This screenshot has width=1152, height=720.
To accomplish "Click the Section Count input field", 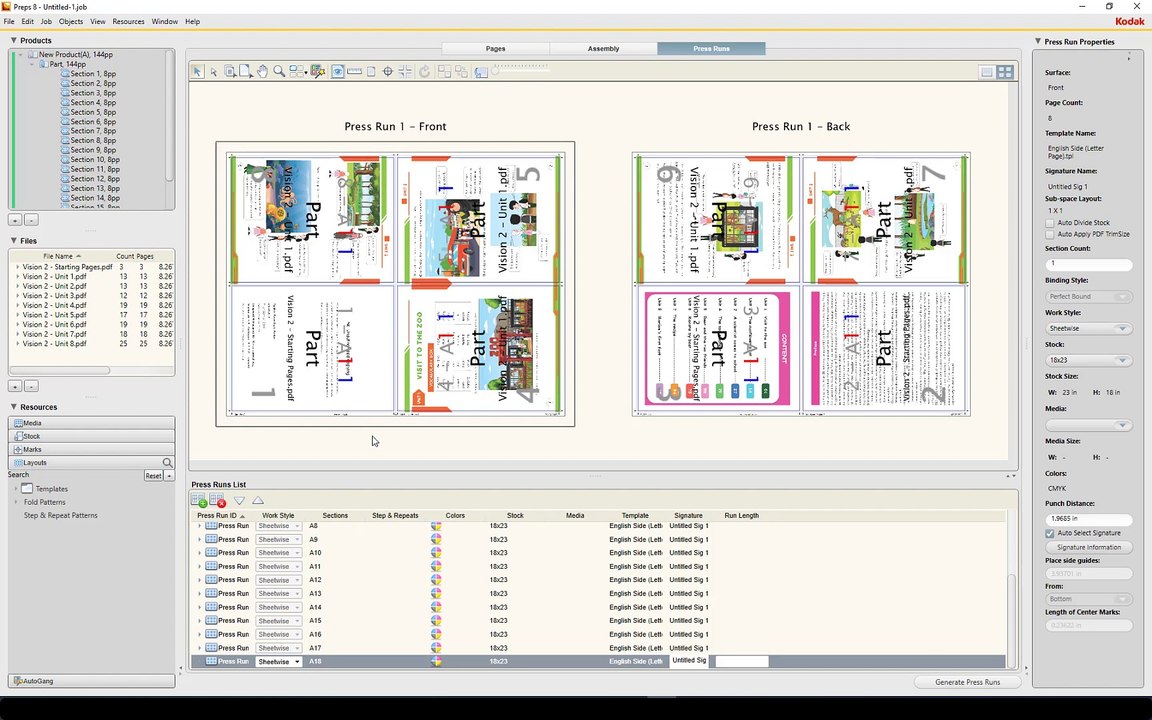I will (x=1088, y=264).
